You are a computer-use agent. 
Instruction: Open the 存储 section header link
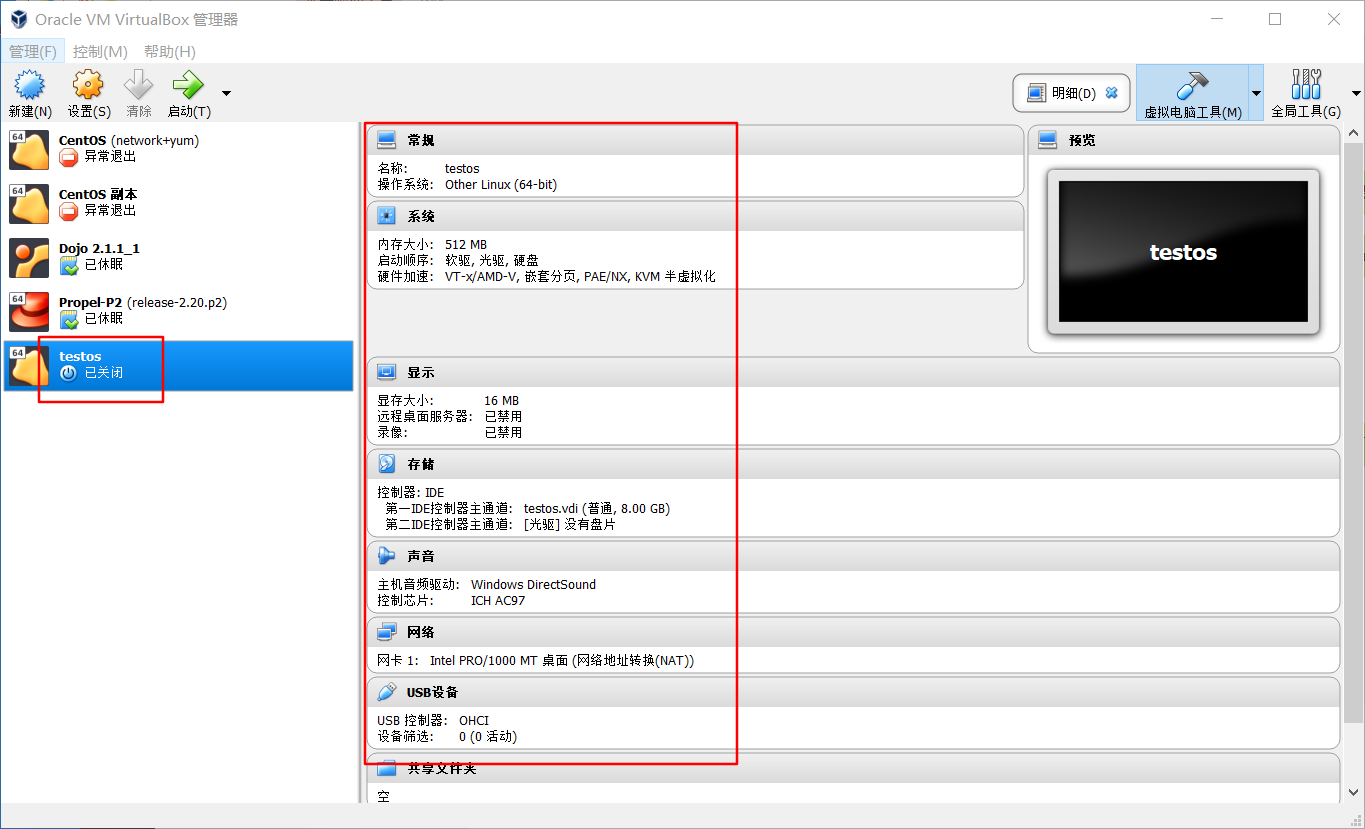pos(421,464)
